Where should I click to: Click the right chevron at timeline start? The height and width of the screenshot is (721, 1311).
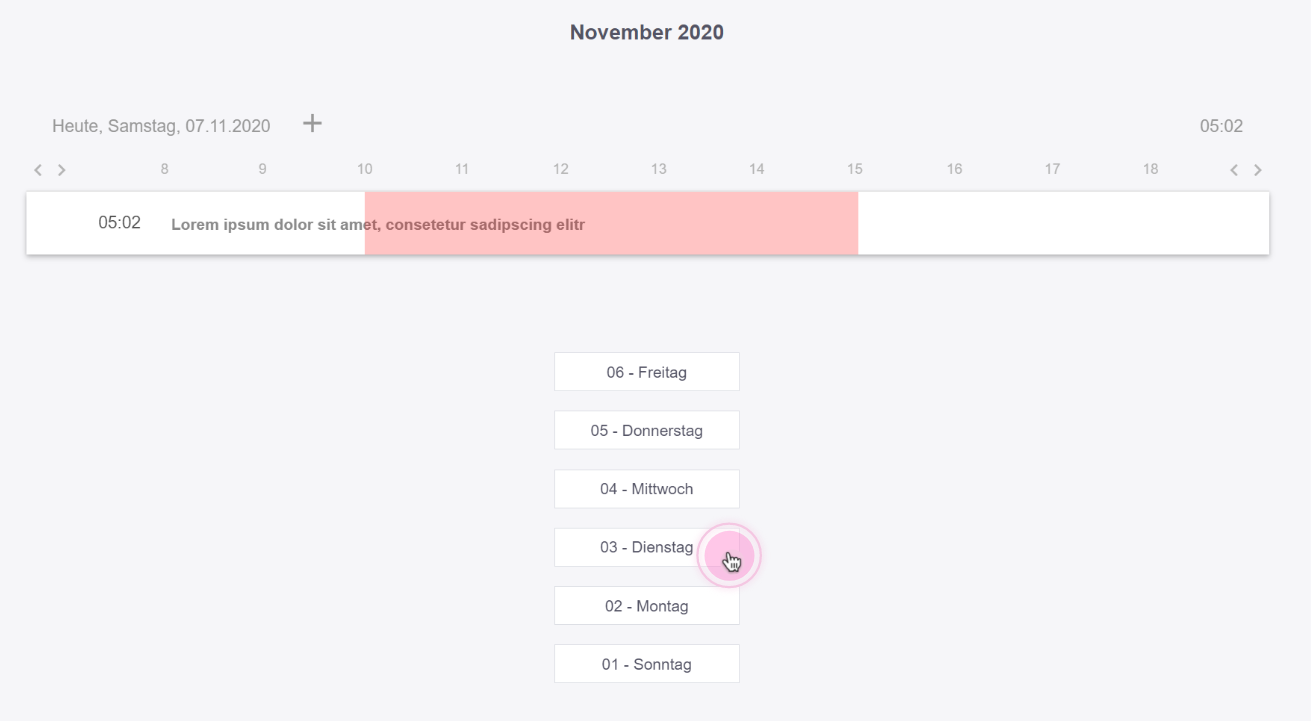point(61,170)
